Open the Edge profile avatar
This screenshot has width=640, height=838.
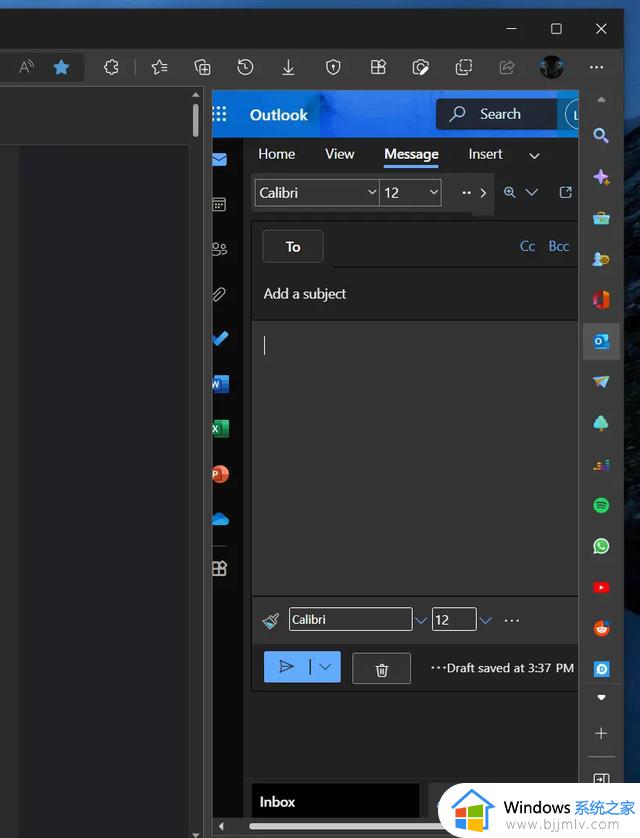(551, 67)
